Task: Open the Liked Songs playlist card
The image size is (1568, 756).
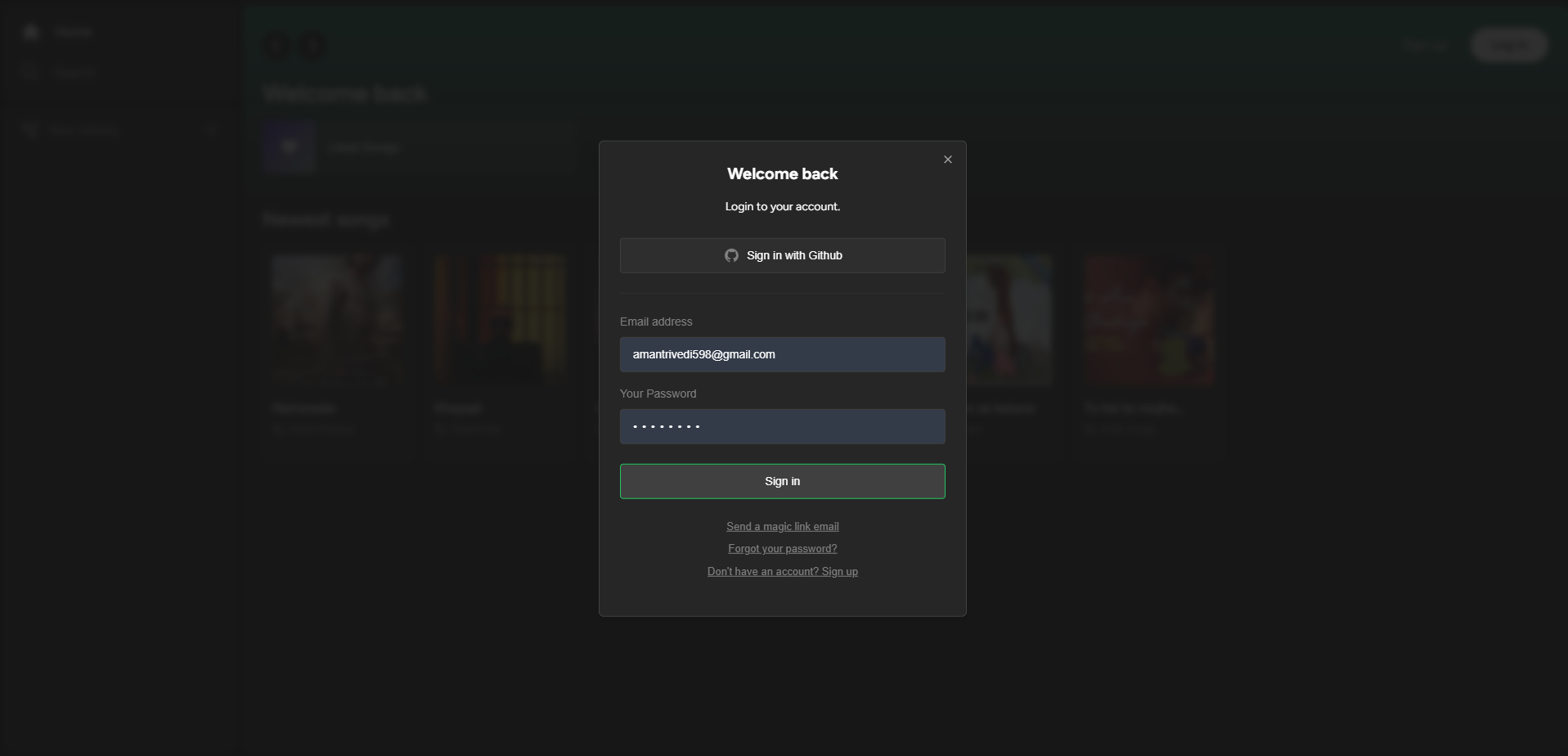Action: 417,147
